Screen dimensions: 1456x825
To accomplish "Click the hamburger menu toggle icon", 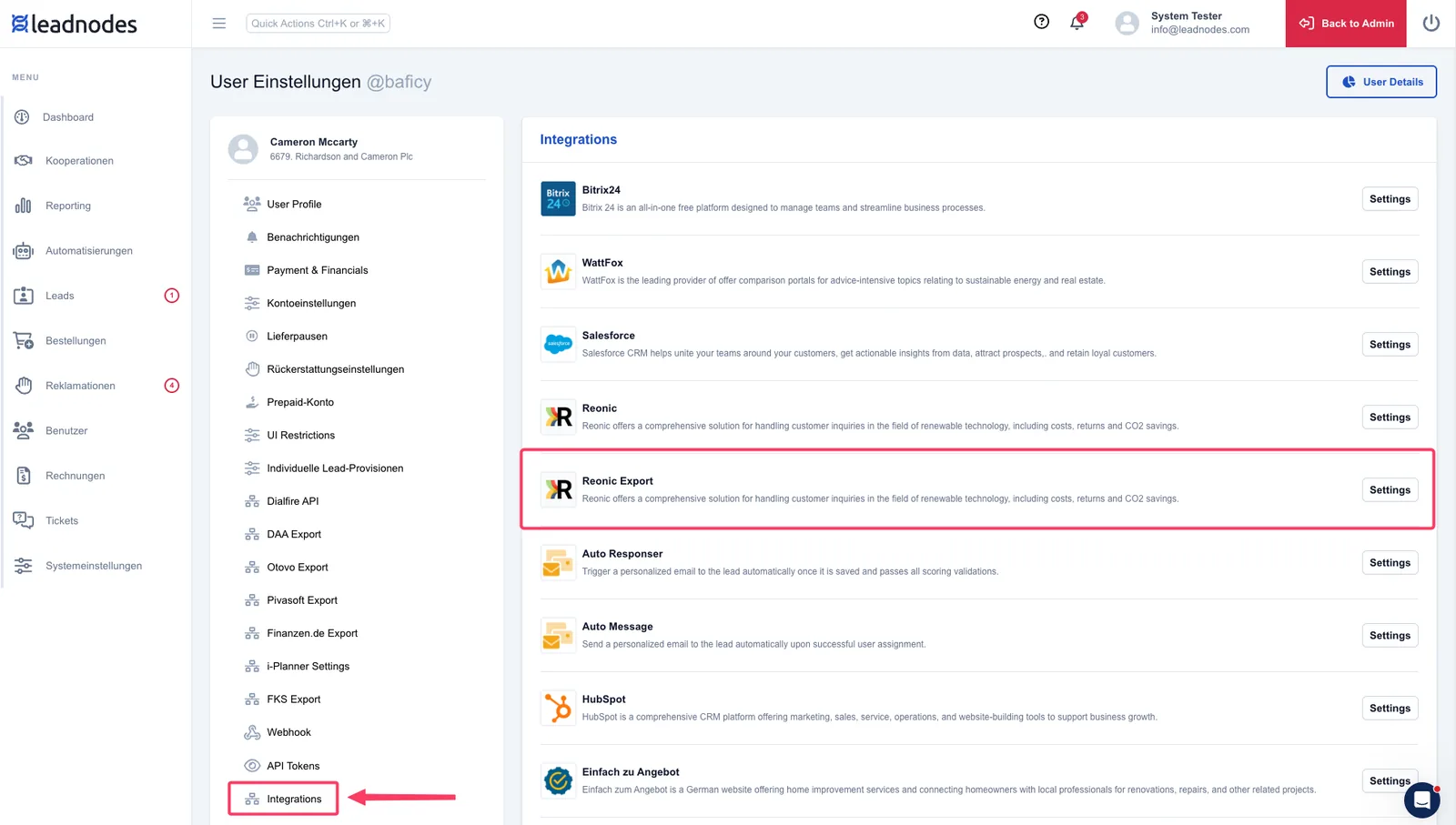I will coord(219,24).
